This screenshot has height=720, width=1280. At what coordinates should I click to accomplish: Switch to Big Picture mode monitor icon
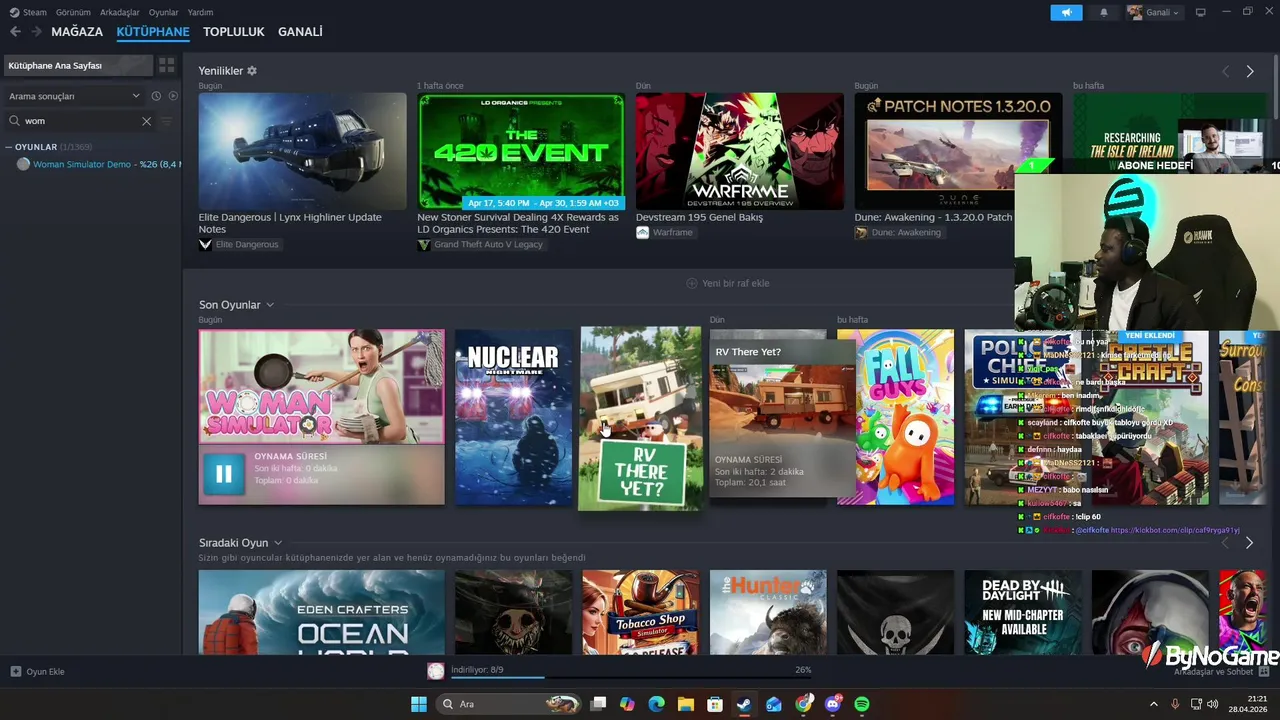click(1201, 12)
